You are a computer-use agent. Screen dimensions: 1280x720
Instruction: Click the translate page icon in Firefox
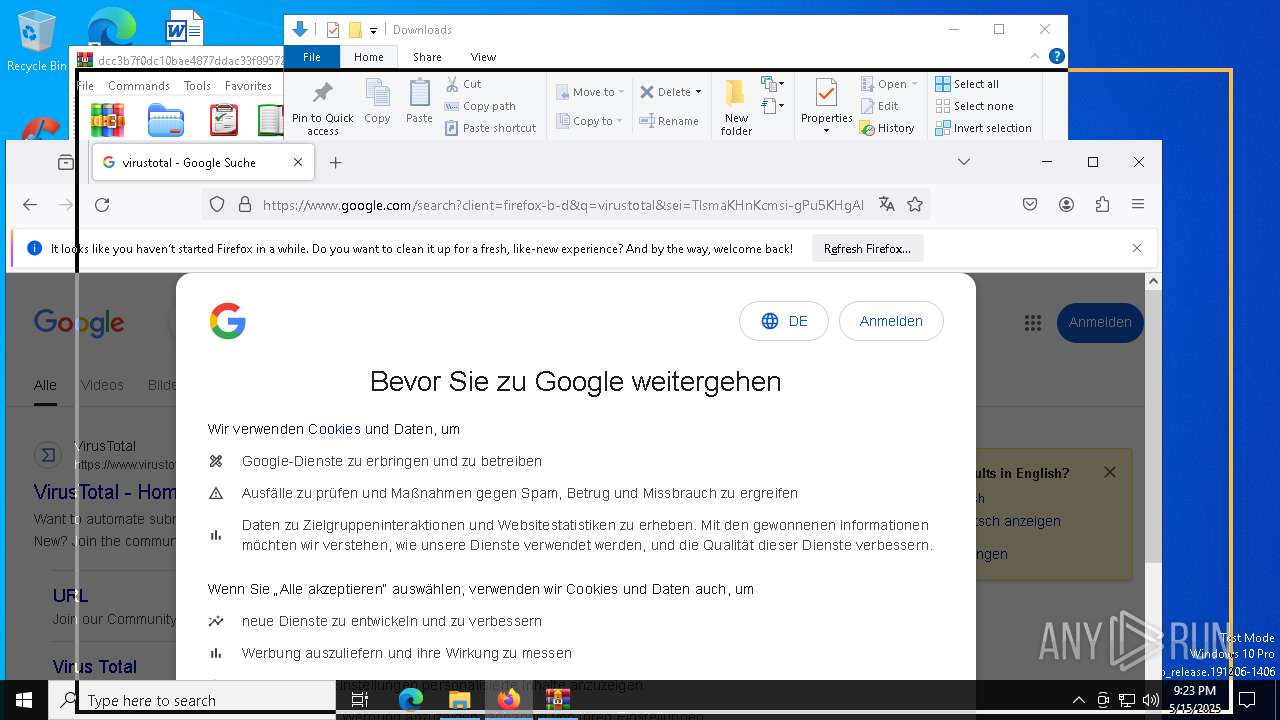[x=886, y=204]
